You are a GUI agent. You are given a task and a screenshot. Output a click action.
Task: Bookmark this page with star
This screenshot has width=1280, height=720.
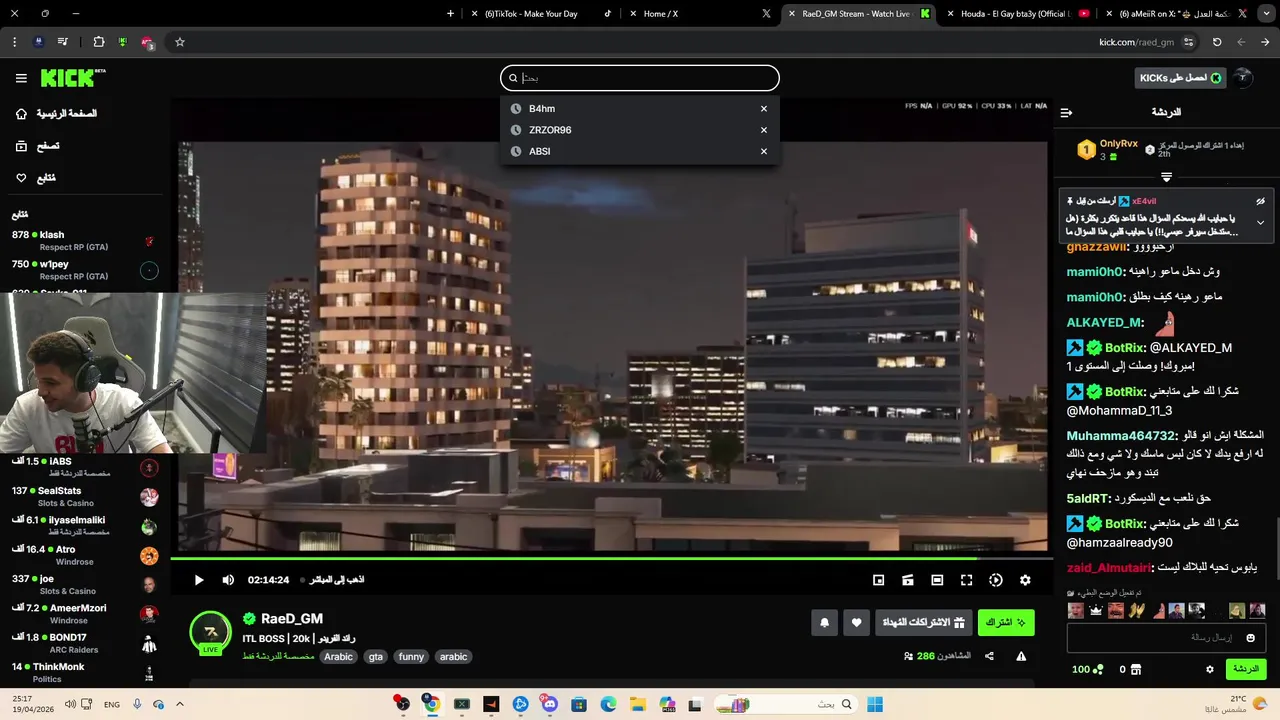[180, 42]
